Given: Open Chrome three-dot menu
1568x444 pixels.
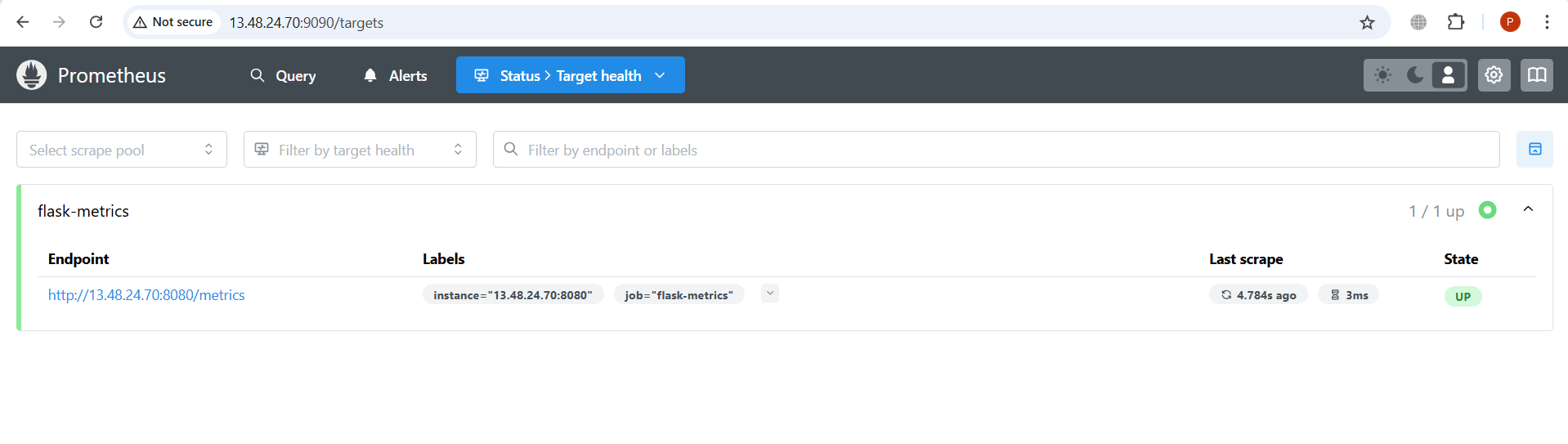Looking at the screenshot, I should point(1547,22).
